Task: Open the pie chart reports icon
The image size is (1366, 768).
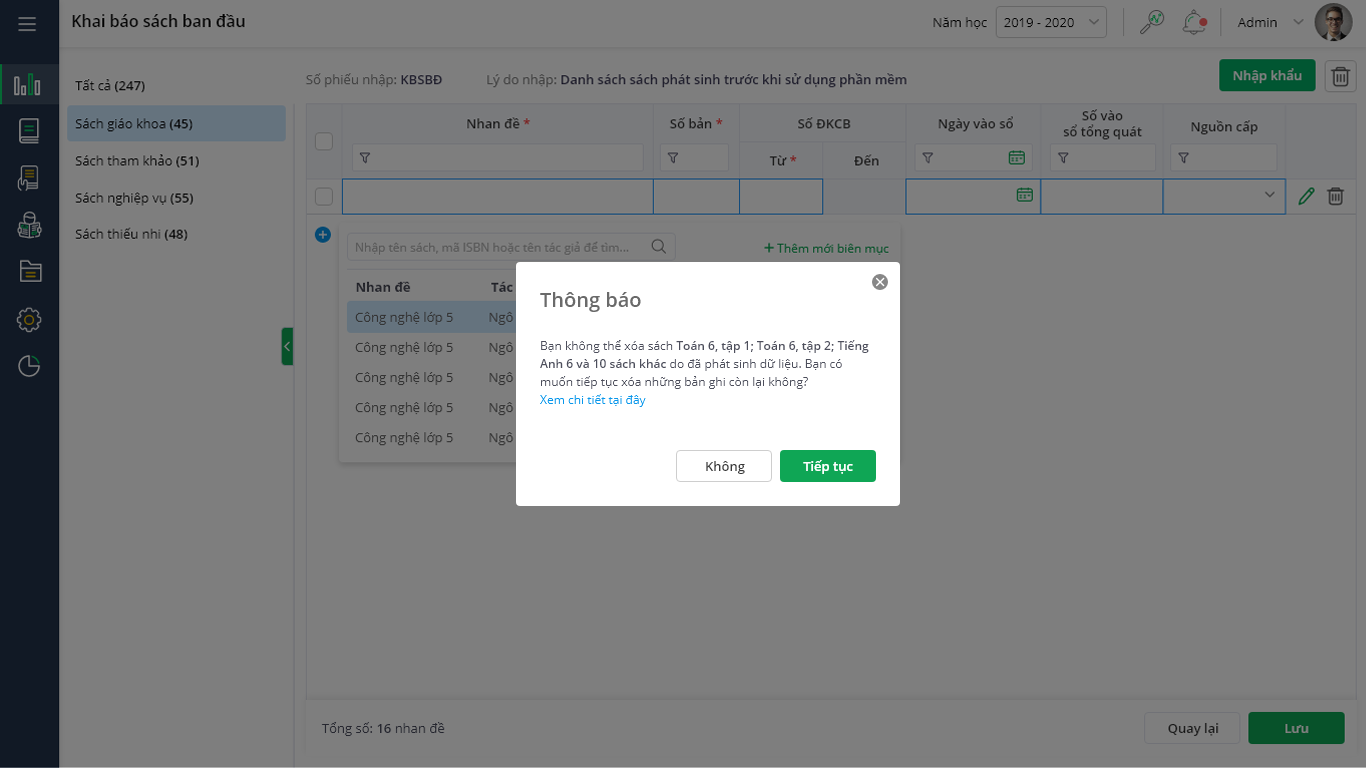Action: [x=29, y=366]
